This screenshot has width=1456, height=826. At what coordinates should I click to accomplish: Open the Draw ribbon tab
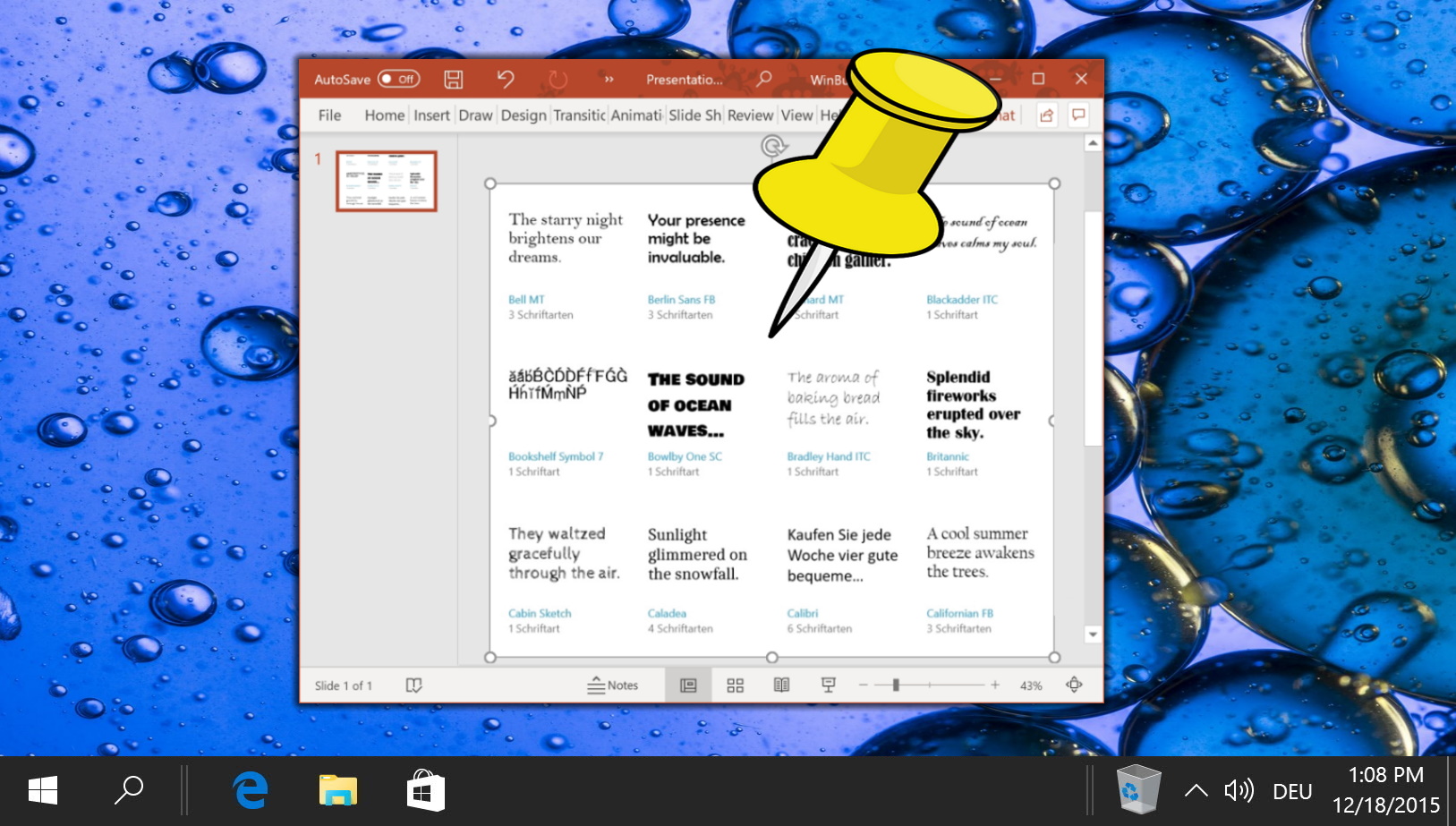[476, 115]
